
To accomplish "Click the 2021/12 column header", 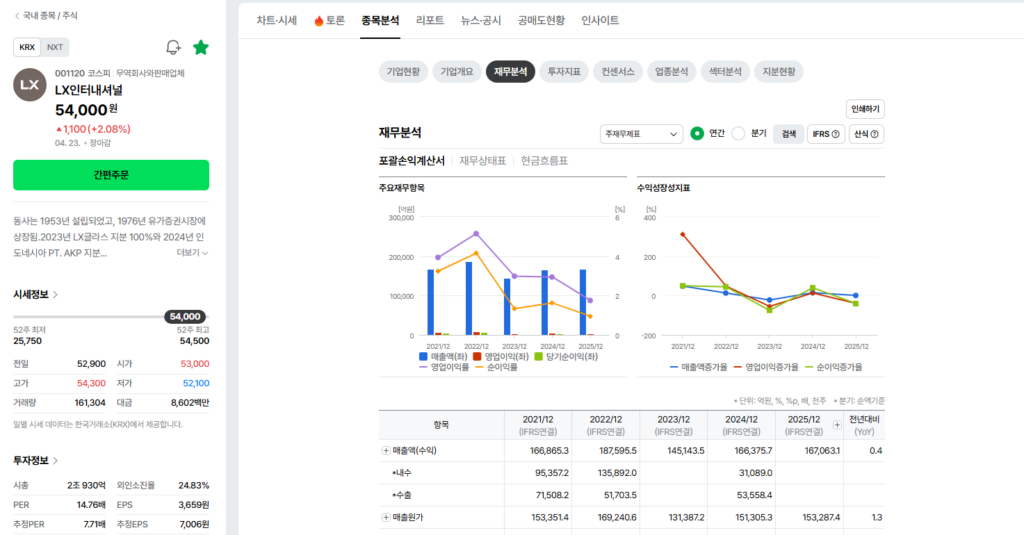I will (x=537, y=425).
